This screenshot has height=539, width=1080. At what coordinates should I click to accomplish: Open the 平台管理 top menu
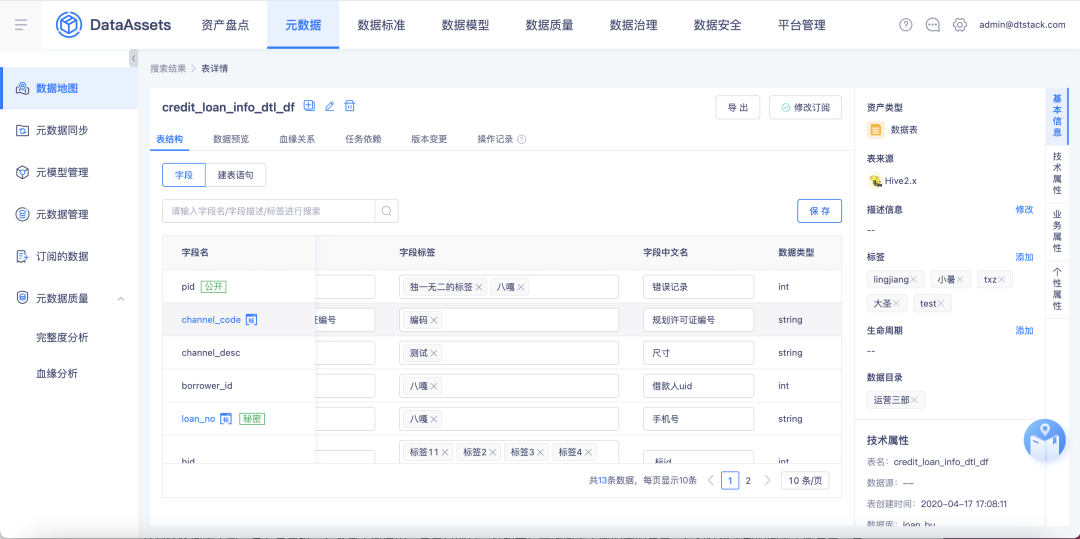pos(801,25)
